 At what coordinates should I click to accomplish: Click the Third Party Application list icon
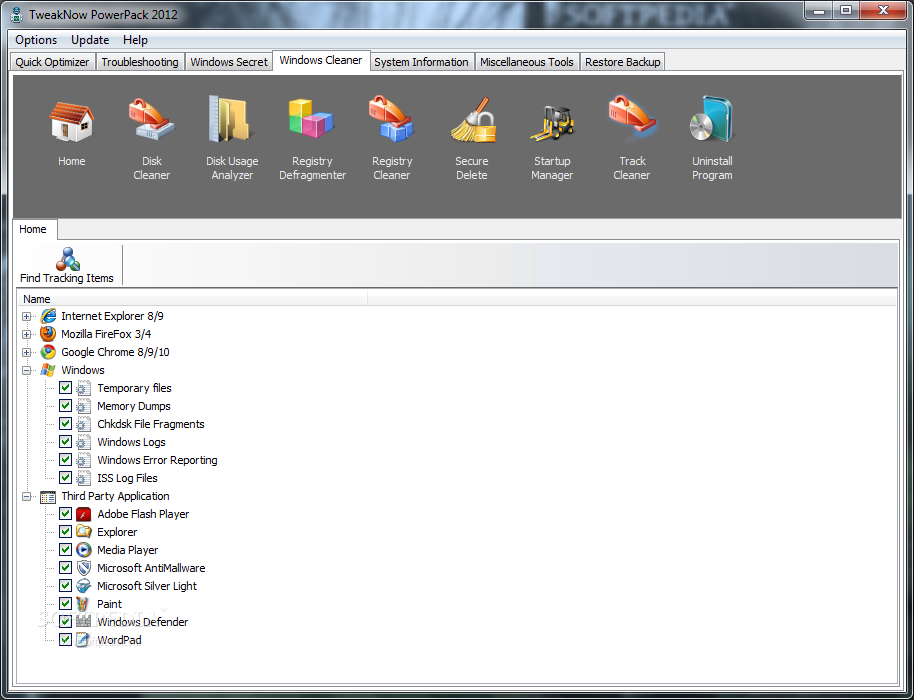pyautogui.click(x=48, y=497)
